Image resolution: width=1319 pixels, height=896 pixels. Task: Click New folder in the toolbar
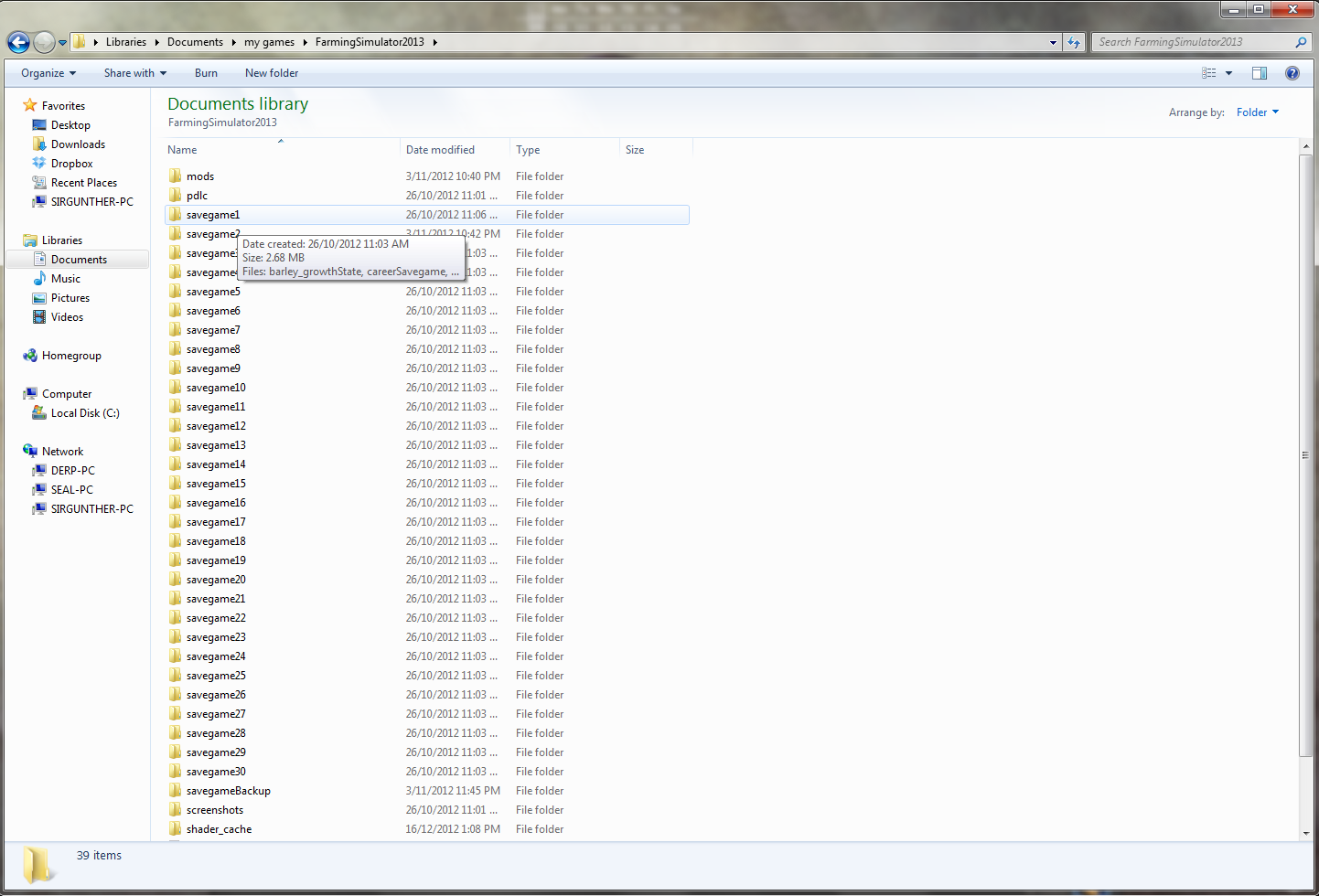click(x=272, y=73)
